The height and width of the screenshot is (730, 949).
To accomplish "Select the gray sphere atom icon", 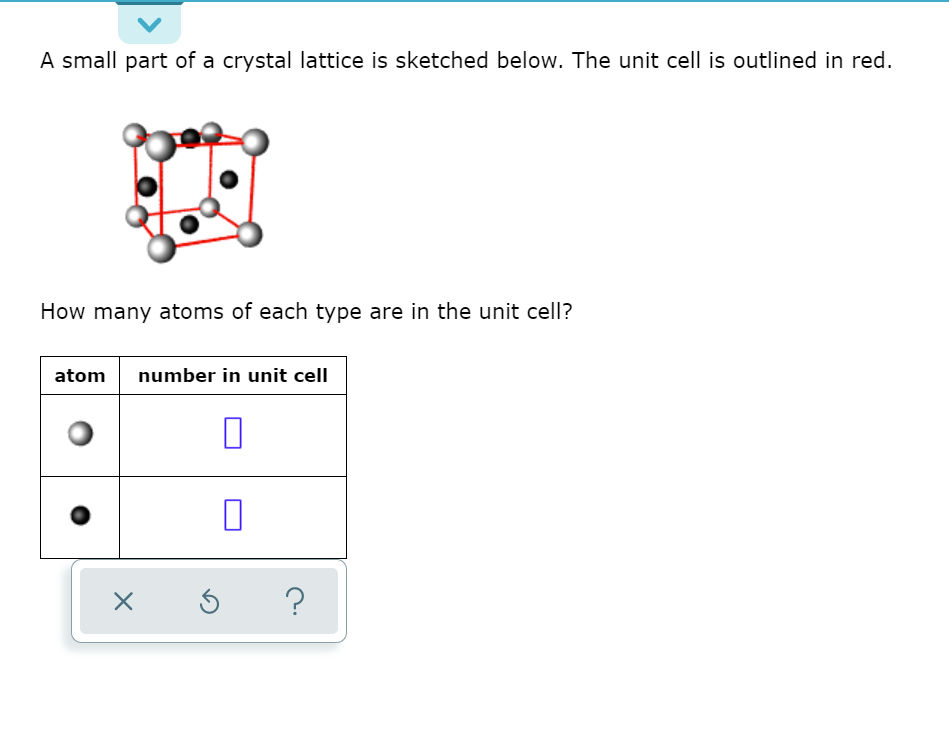I will point(78,434).
